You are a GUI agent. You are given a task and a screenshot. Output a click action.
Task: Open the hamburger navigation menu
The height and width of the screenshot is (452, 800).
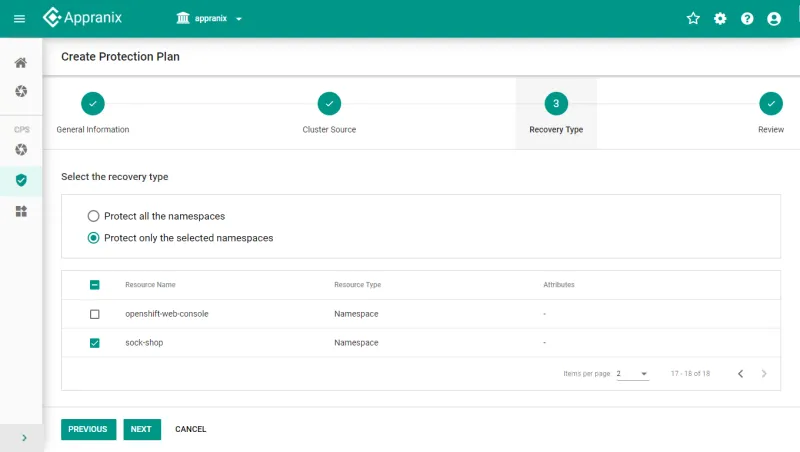click(20, 19)
